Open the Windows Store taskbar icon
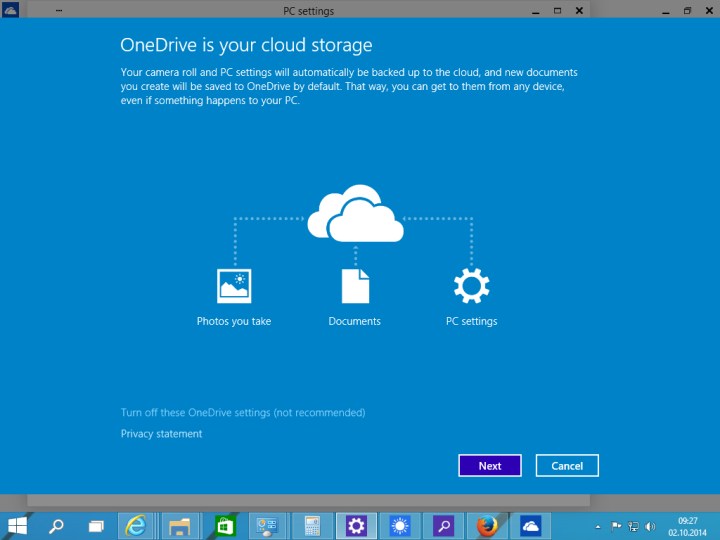 click(x=225, y=526)
